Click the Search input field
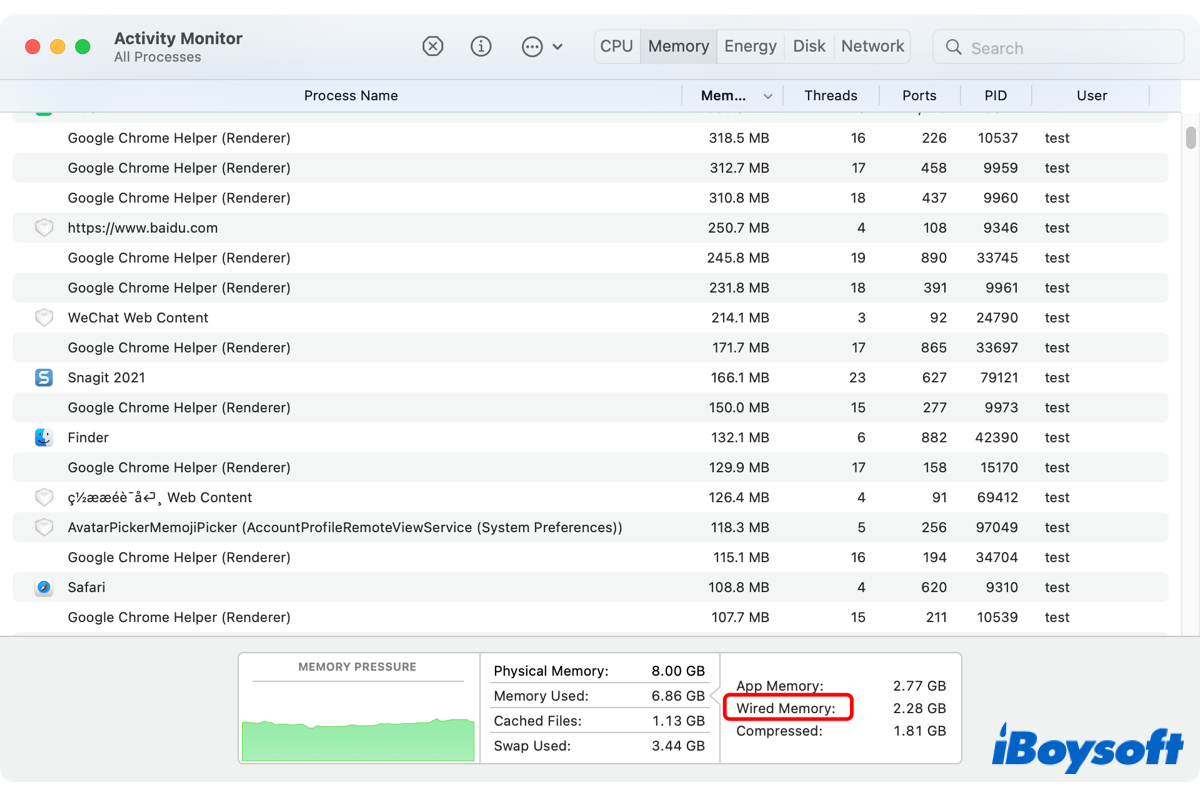Image resolution: width=1200 pixels, height=800 pixels. tap(1060, 48)
